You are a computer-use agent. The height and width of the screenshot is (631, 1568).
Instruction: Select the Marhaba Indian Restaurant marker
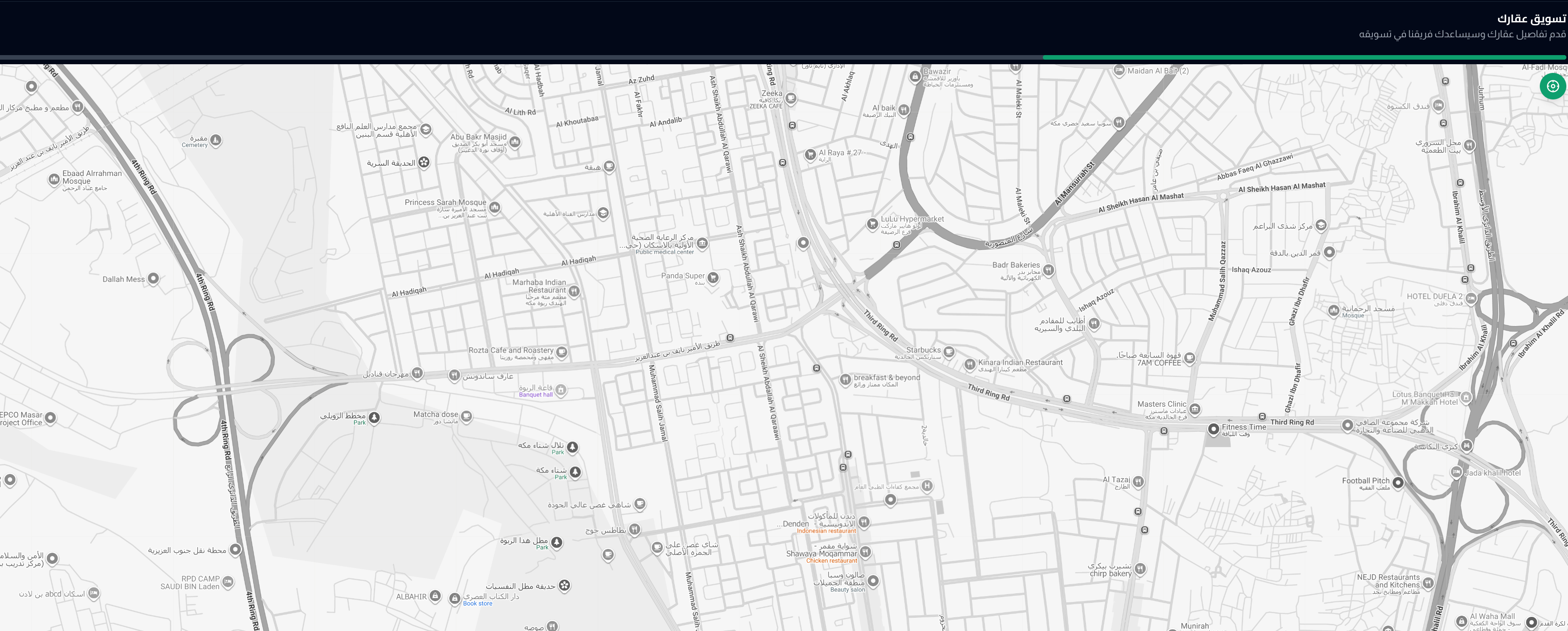click(574, 291)
